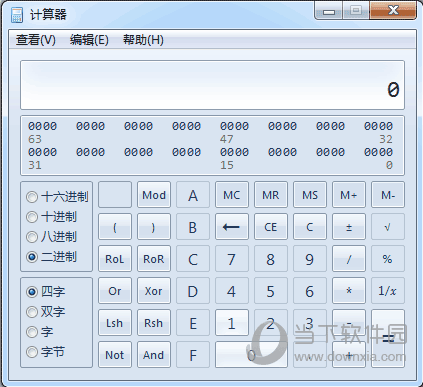
Task: Click the RoL rotate left key
Action: click(115, 259)
